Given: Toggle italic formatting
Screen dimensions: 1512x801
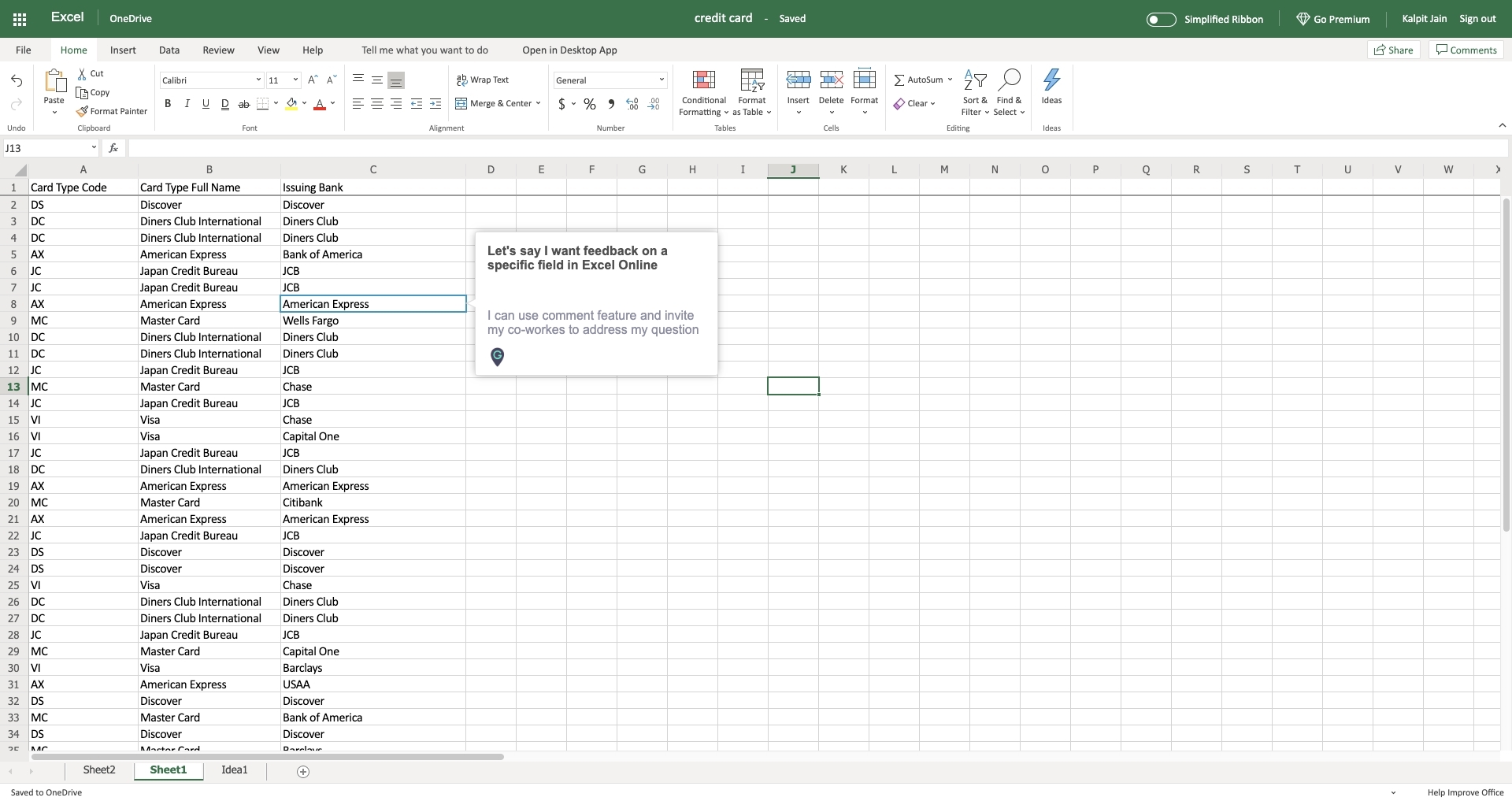Looking at the screenshot, I should point(187,103).
